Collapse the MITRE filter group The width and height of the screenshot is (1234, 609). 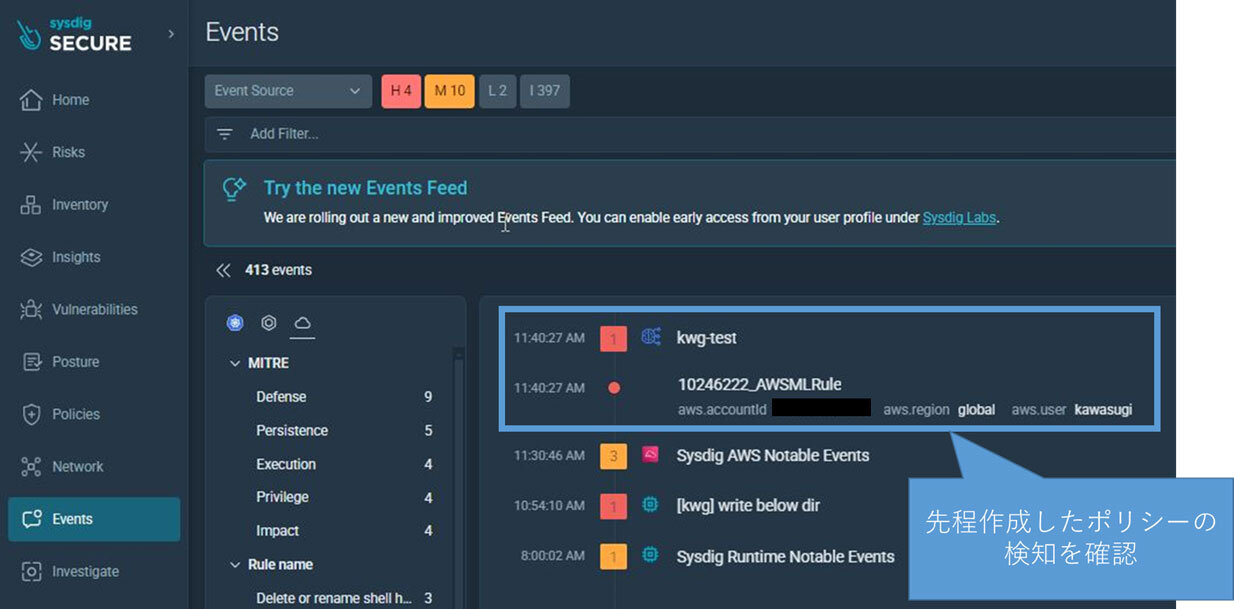click(x=236, y=363)
